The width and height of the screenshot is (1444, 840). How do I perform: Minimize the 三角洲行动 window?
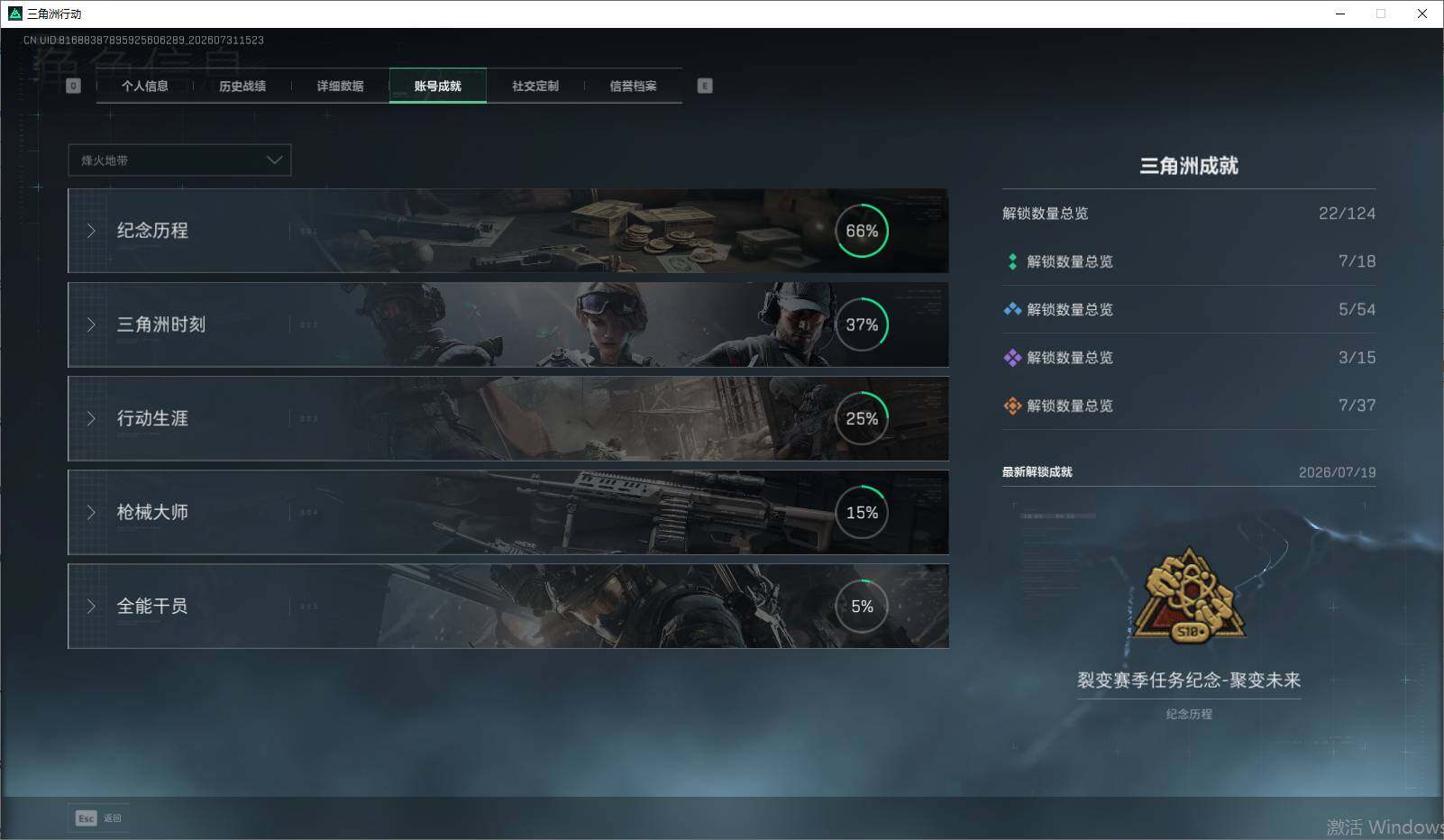click(x=1340, y=14)
